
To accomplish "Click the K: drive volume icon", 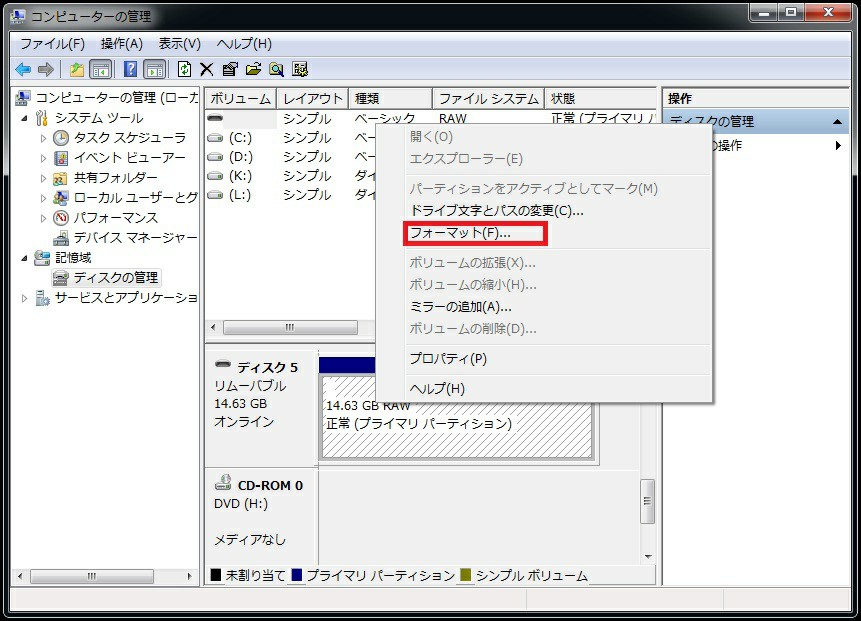I will coord(215,176).
